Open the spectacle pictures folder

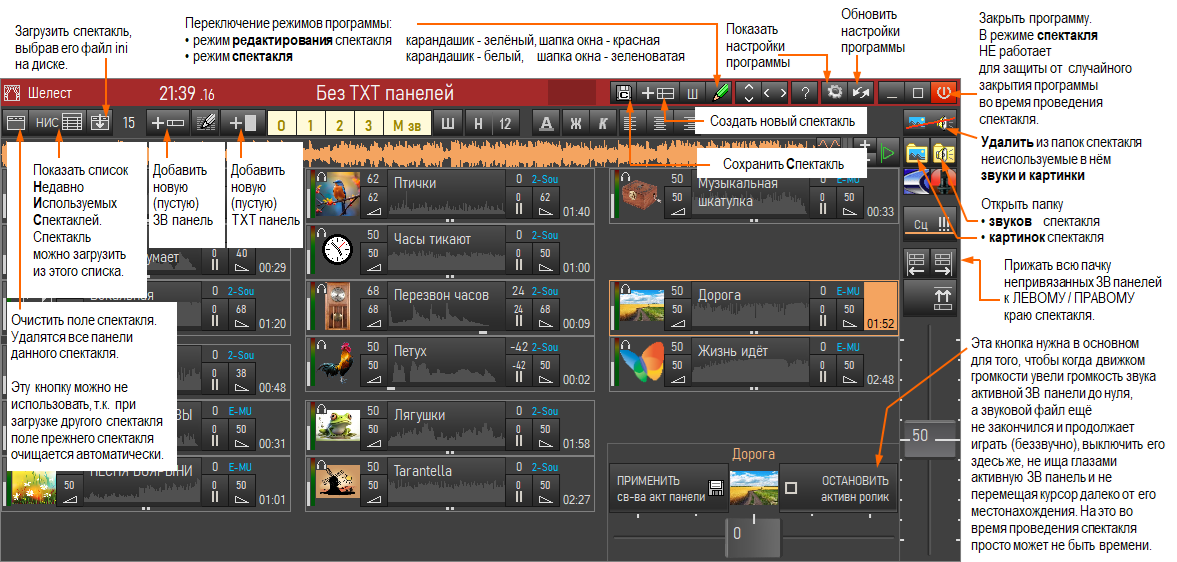pyautogui.click(x=917, y=153)
